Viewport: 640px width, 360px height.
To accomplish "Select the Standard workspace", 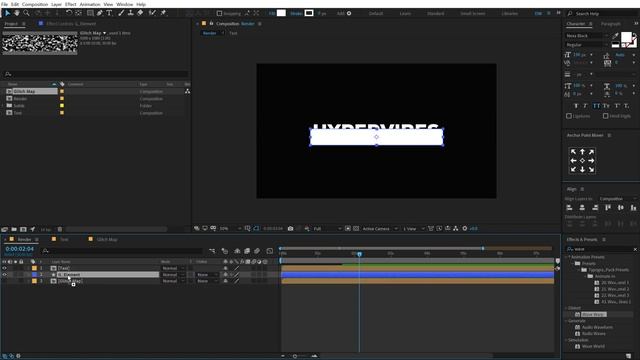I will click(x=436, y=13).
